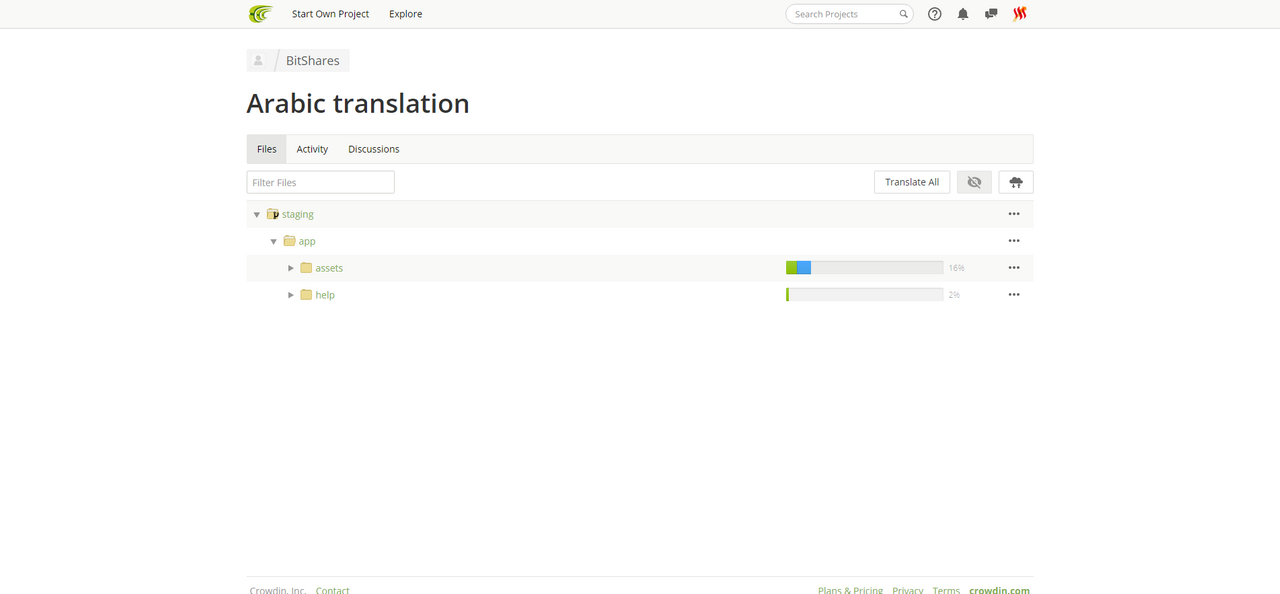Open more options for assets row
The image size is (1280, 594).
1014,268
